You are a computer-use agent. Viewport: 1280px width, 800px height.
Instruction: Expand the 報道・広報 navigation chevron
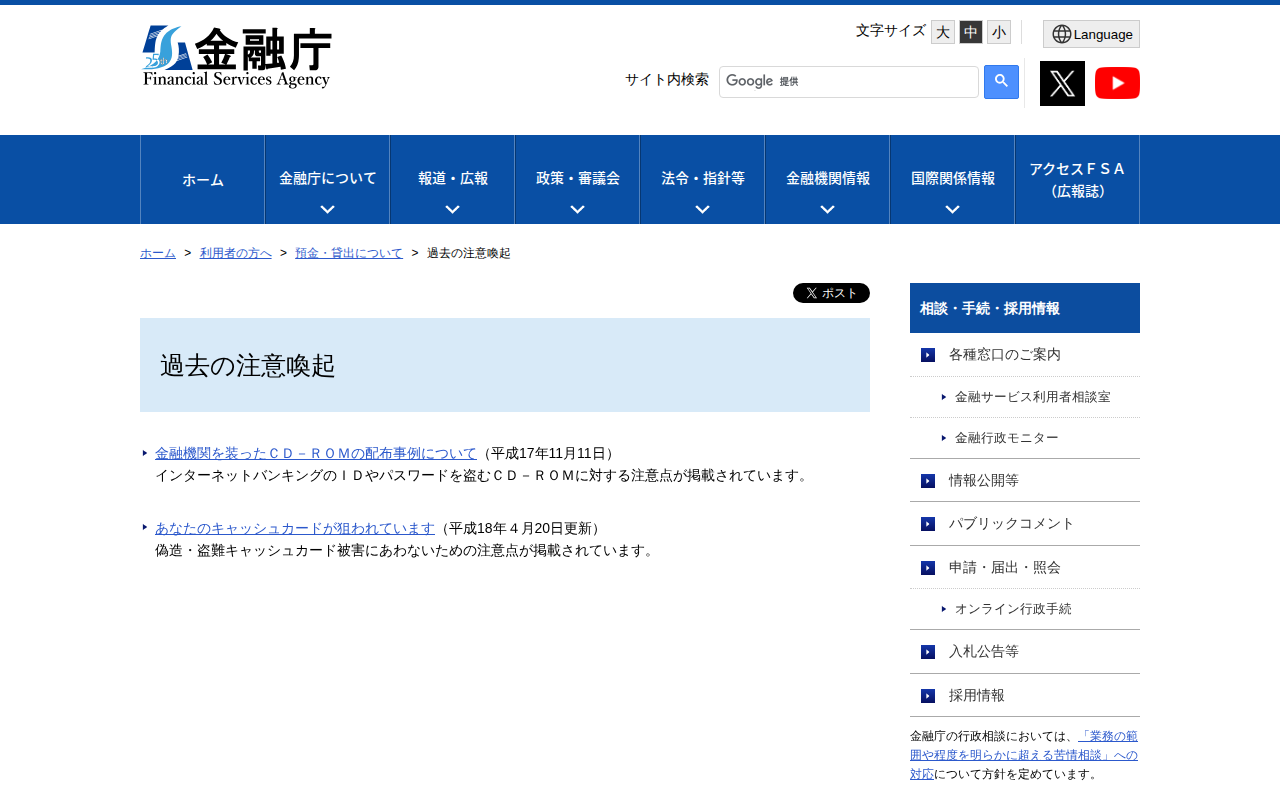pyautogui.click(x=452, y=210)
